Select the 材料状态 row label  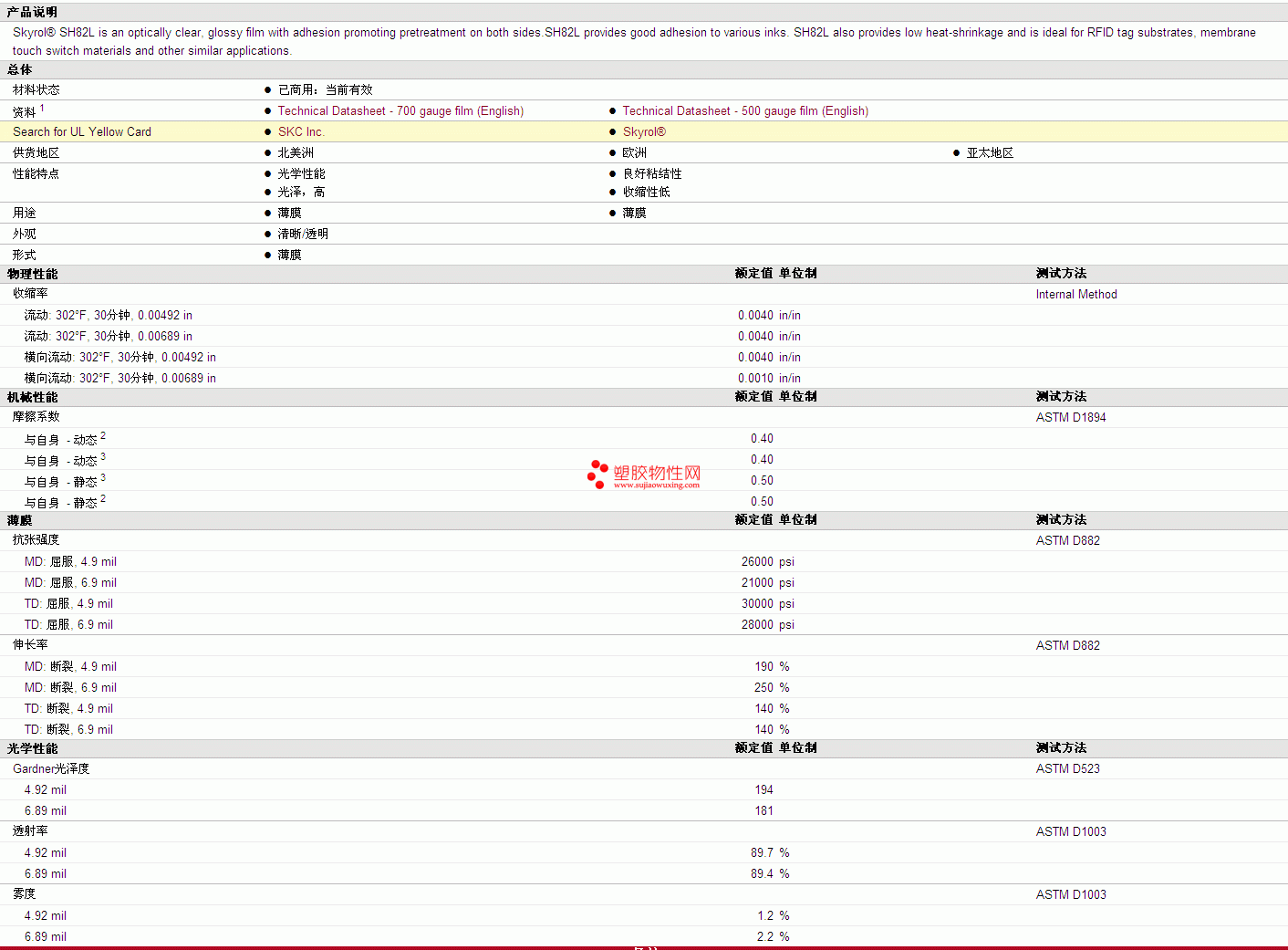click(x=36, y=89)
